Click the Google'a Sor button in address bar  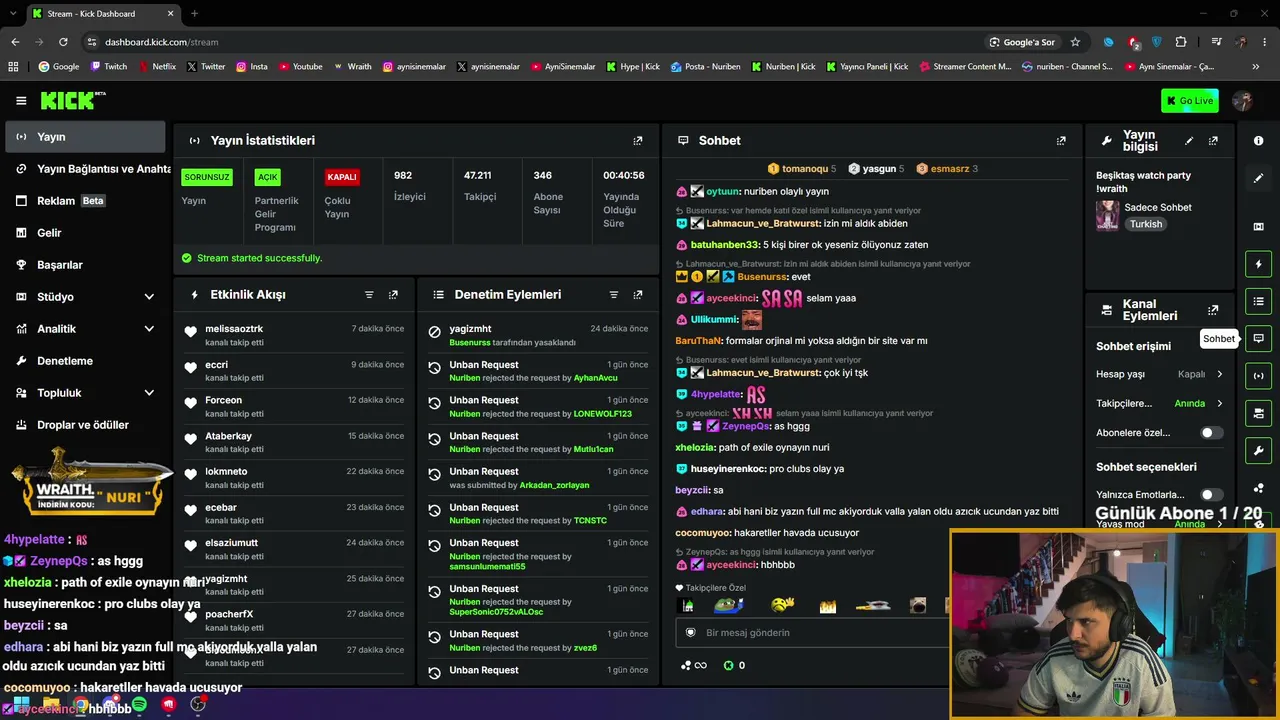click(x=1022, y=42)
